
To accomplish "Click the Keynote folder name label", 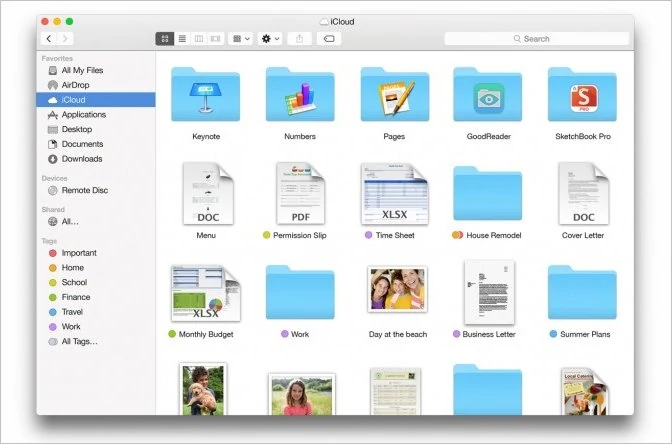I will tap(206, 136).
